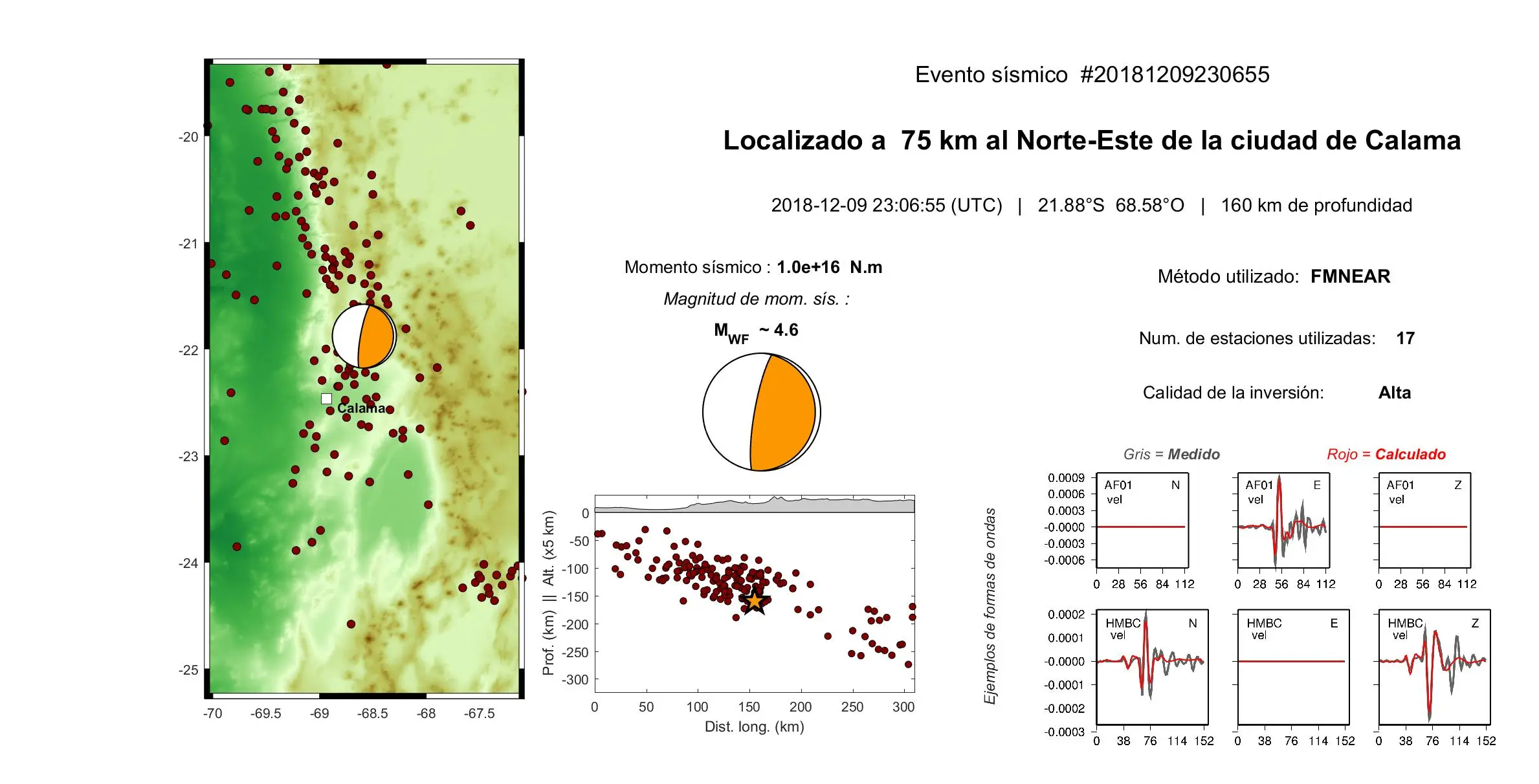Screen dimensions: 1539x784
Task: Click the focal mechanism beachball on the map
Action: coord(364,336)
